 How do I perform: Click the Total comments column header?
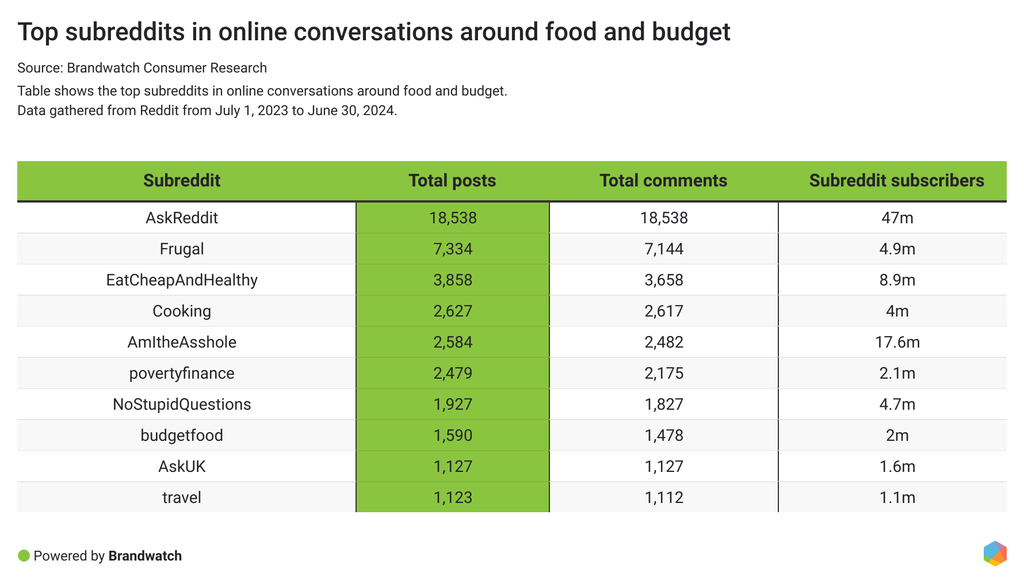663,181
